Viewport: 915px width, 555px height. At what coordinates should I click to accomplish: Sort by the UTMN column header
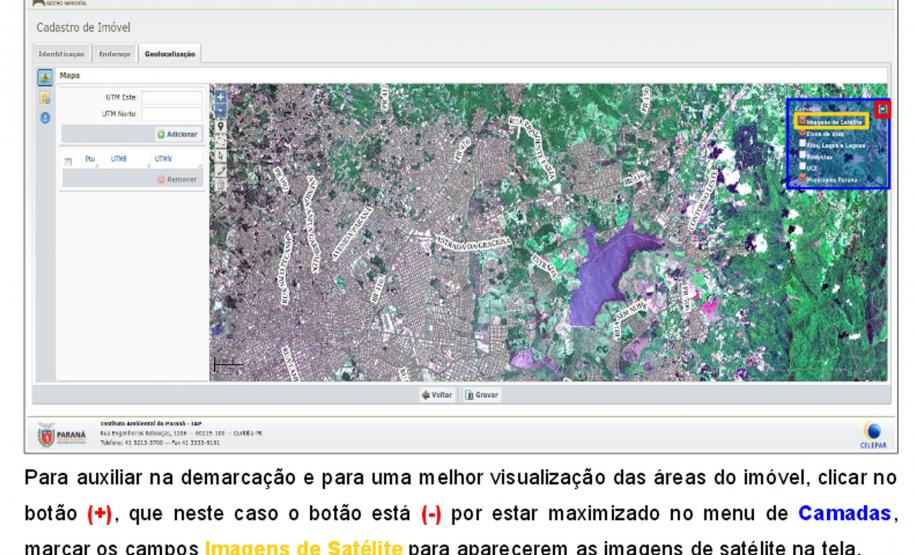163,159
